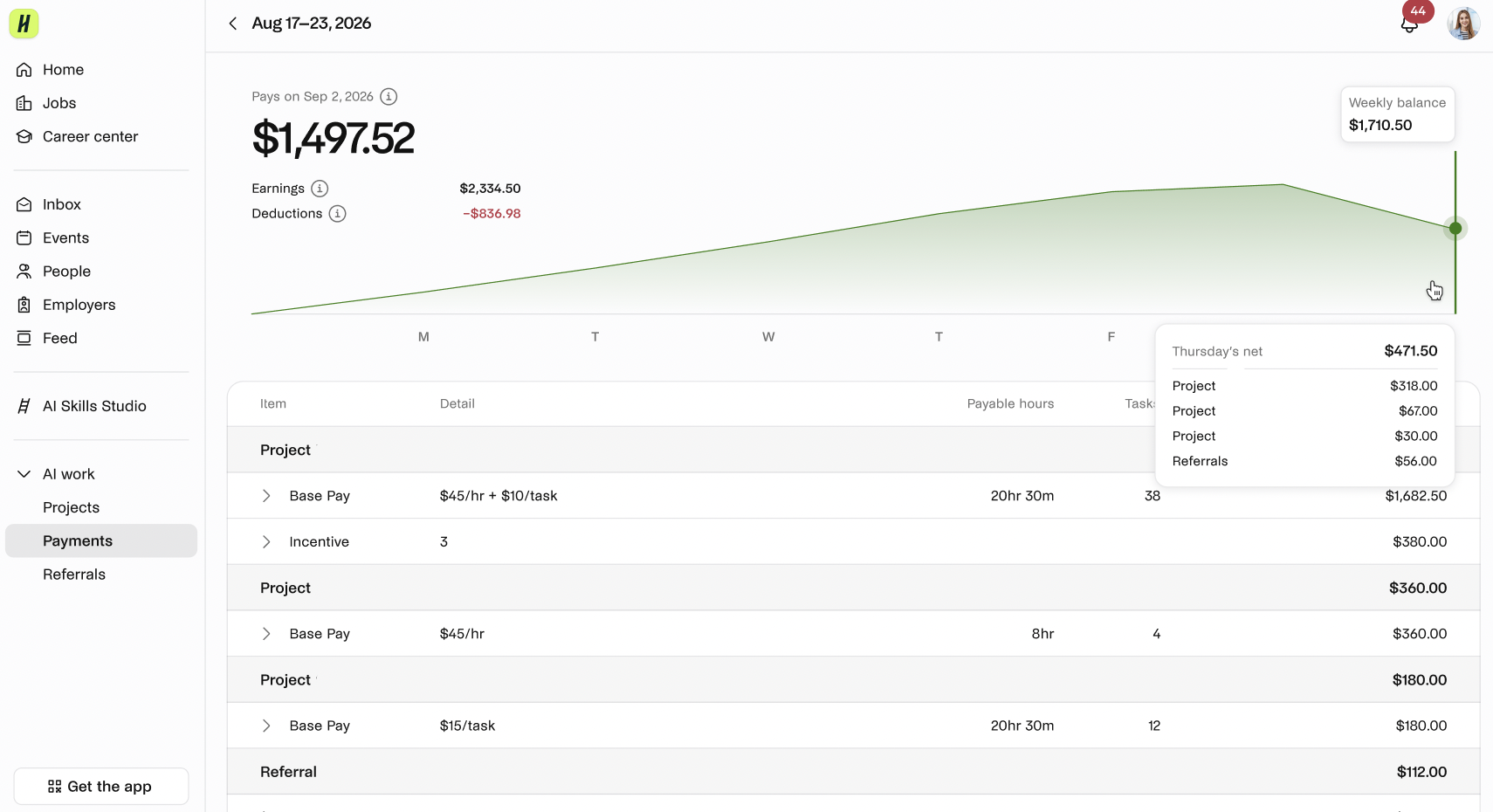Click the $360.00 Project group header
Screen dimensions: 1493x812
point(854,588)
